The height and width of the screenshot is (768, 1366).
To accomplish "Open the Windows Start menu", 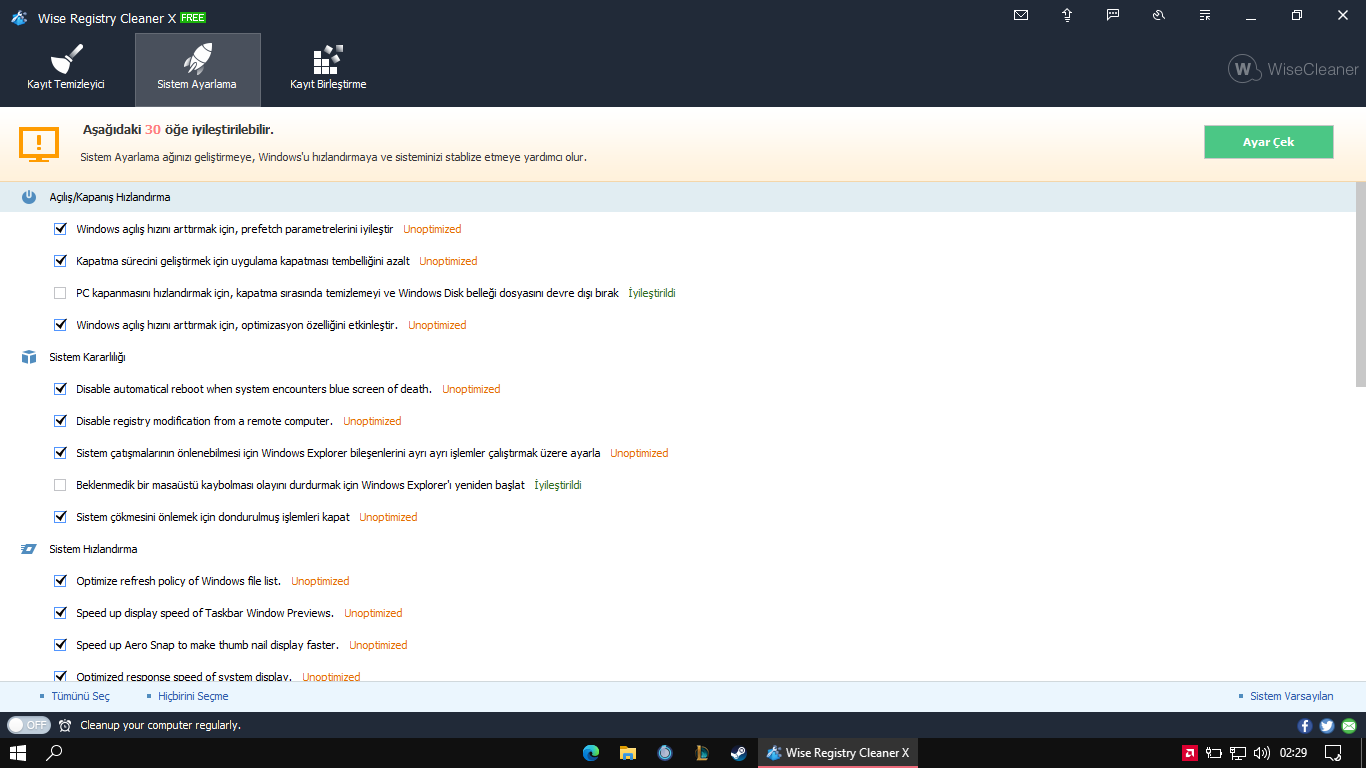I will click(x=18, y=753).
